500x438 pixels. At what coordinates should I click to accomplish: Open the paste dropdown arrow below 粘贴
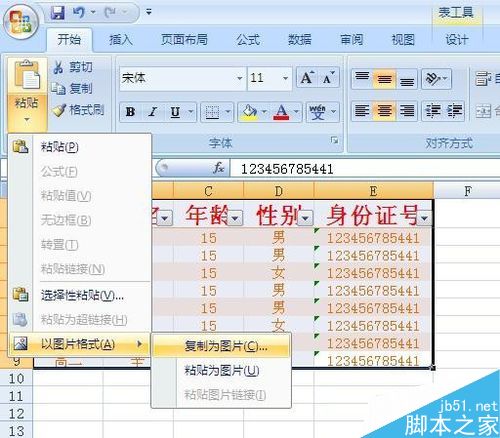(27, 119)
